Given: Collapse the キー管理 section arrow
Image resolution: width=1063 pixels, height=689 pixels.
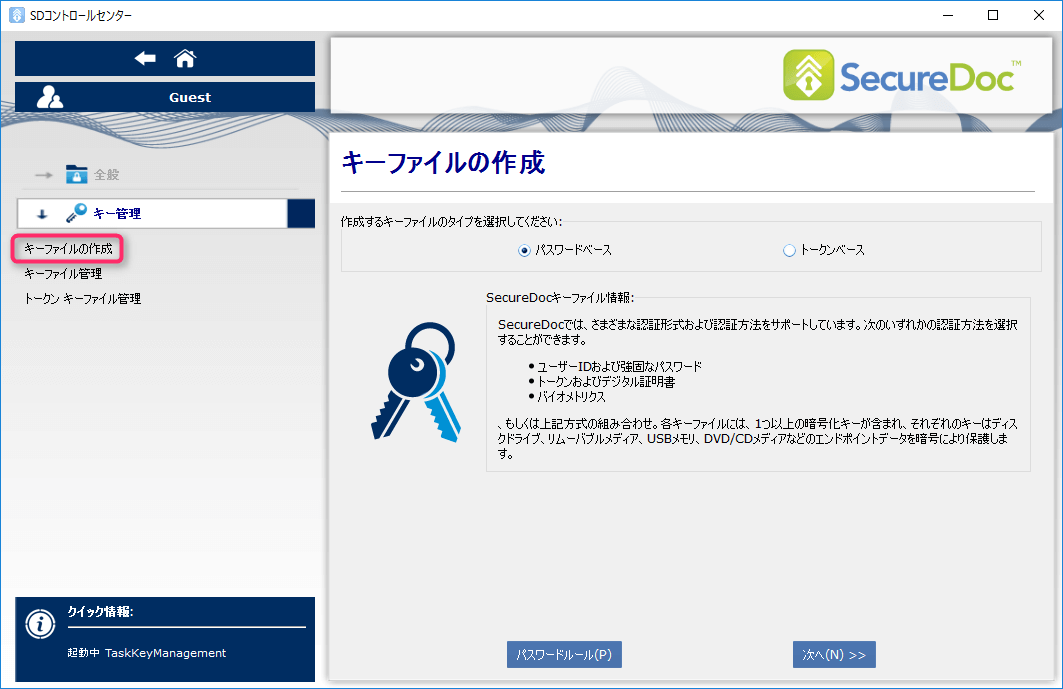Looking at the screenshot, I should 42,214.
